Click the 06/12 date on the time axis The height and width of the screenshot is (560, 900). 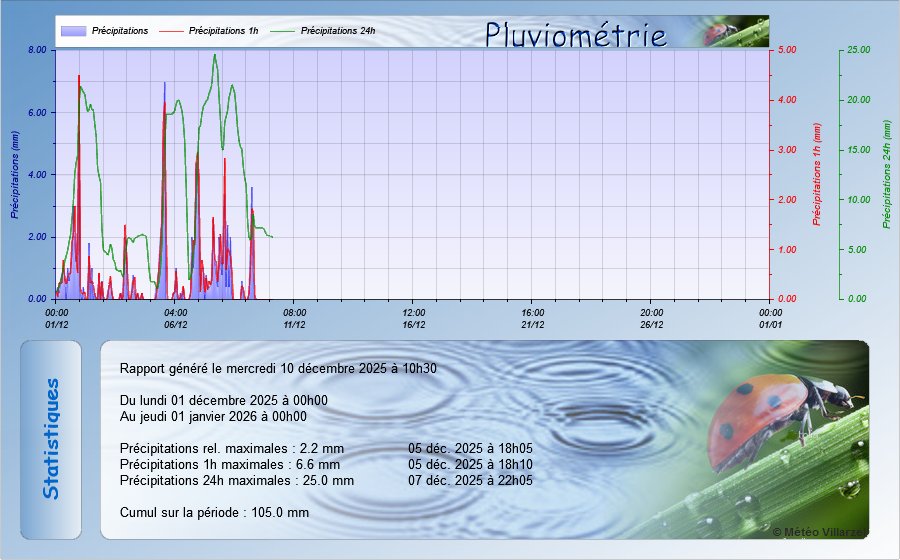[176, 324]
